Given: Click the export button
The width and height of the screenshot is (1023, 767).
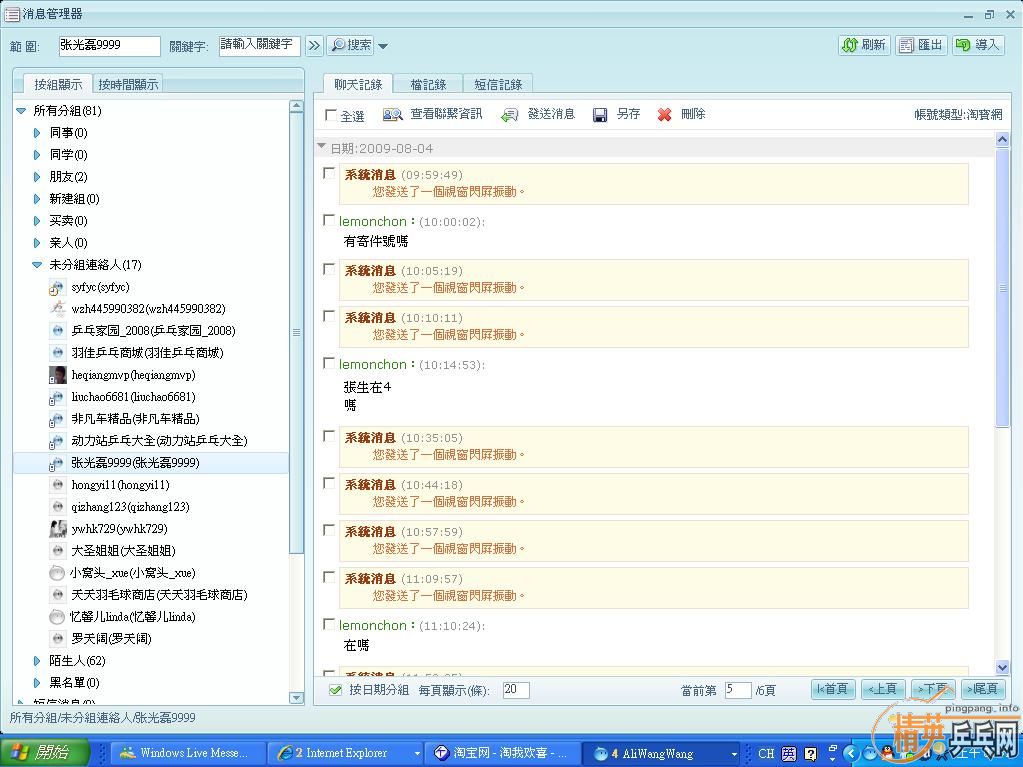Looking at the screenshot, I should coord(921,45).
